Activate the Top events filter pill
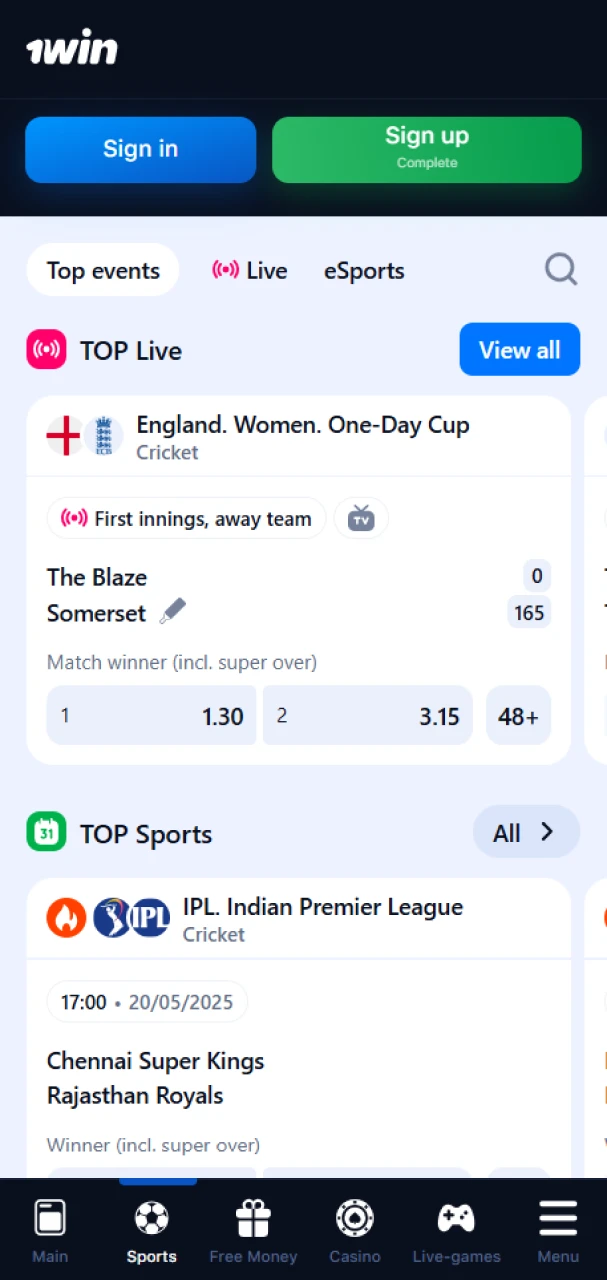607x1280 pixels. coord(102,270)
